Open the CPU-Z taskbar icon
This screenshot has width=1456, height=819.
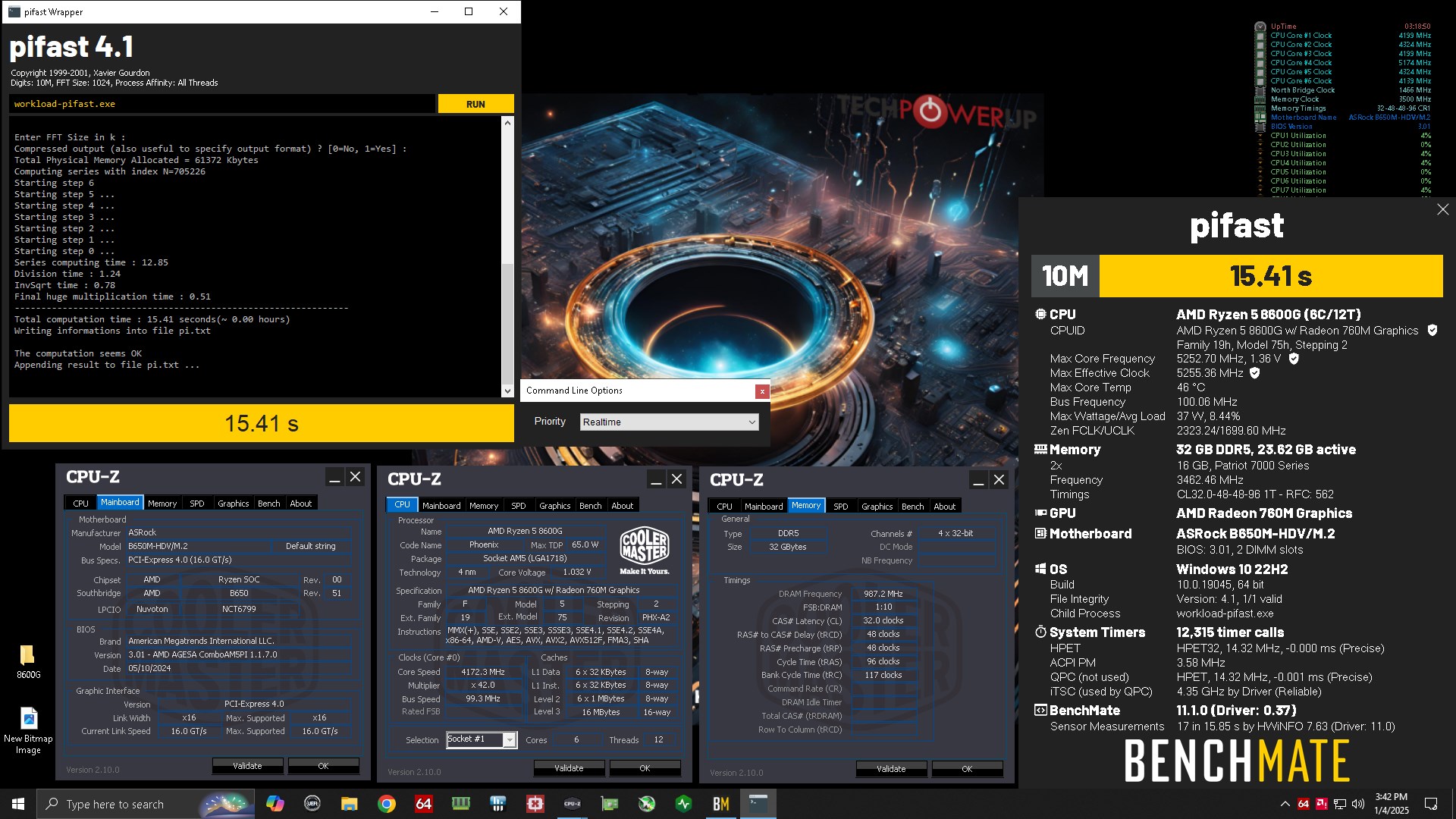tap(573, 804)
